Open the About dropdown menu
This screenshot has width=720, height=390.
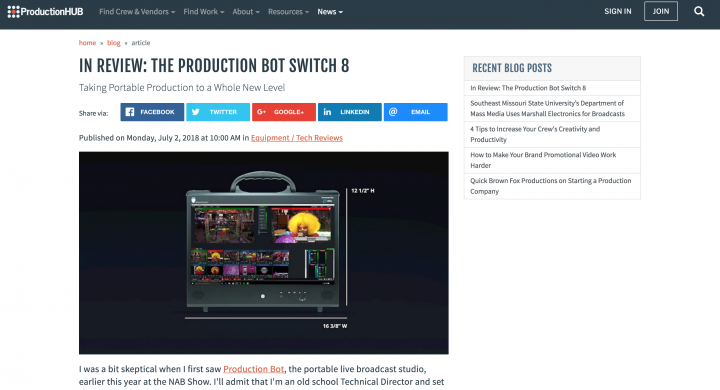246,12
